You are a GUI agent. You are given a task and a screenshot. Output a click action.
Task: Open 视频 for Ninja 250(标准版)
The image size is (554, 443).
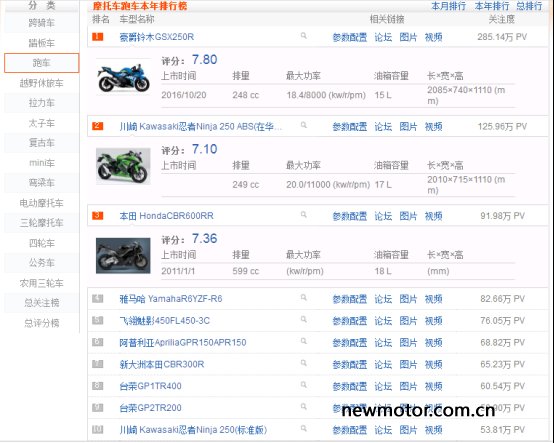pos(434,430)
